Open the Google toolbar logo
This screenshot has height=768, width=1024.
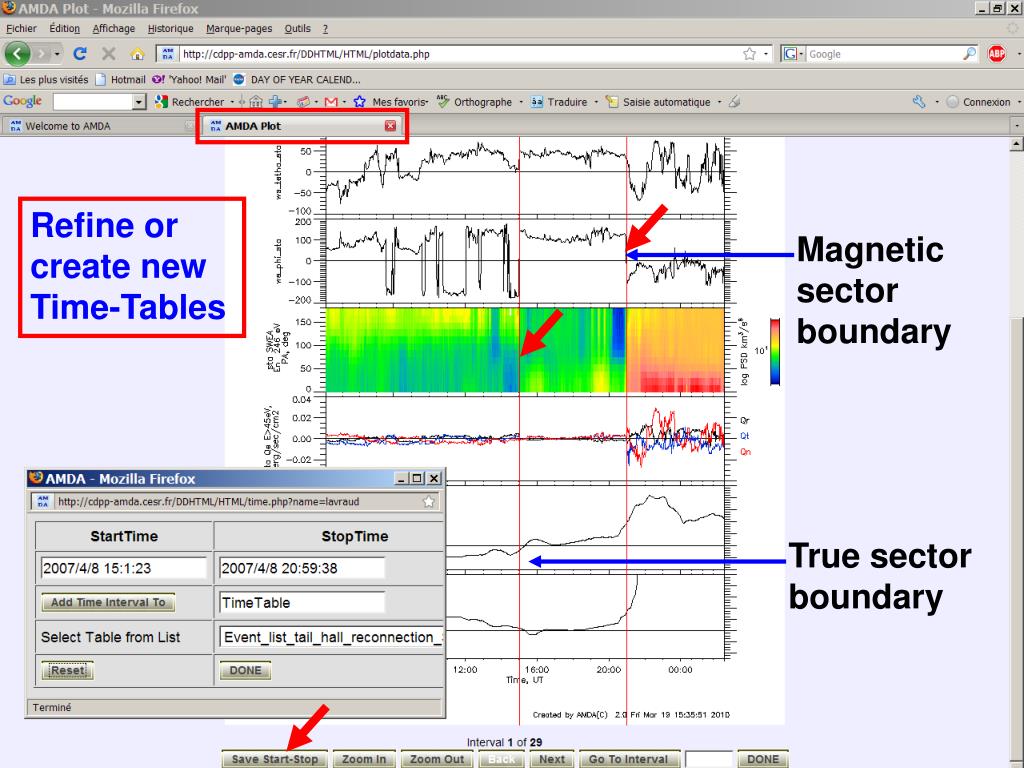[x=22, y=101]
